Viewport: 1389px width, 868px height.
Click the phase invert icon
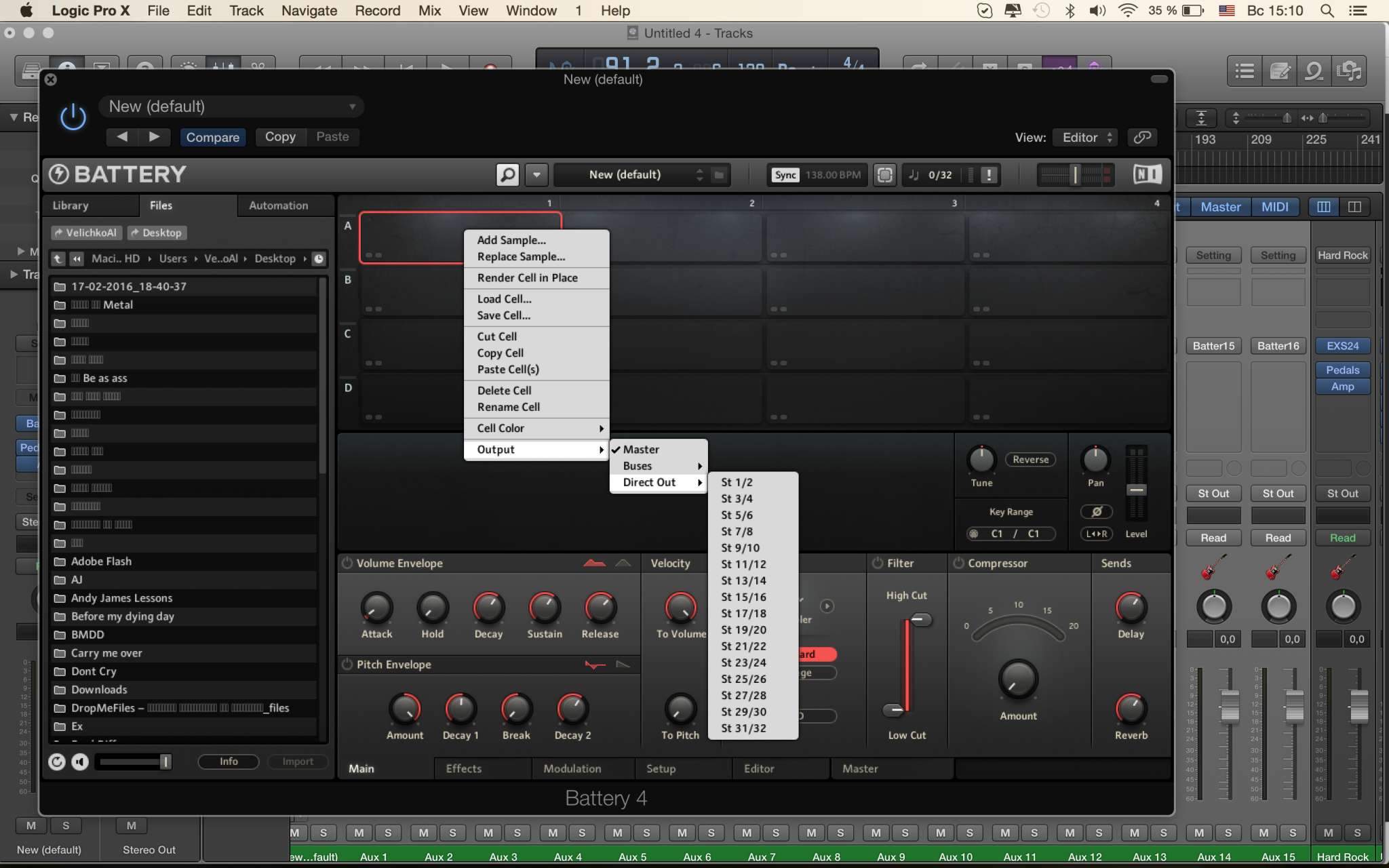1096,511
